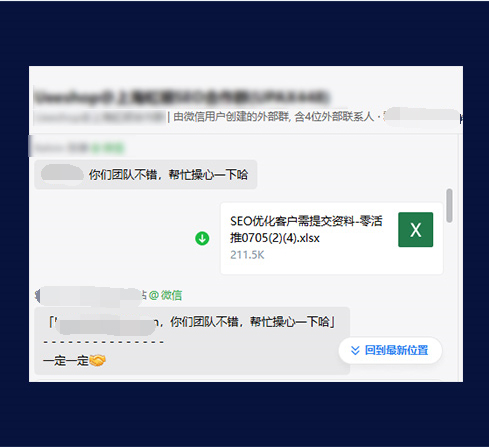Click the double-chevron down arrow icon
Viewport: 489px width, 447px height.
click(x=355, y=350)
